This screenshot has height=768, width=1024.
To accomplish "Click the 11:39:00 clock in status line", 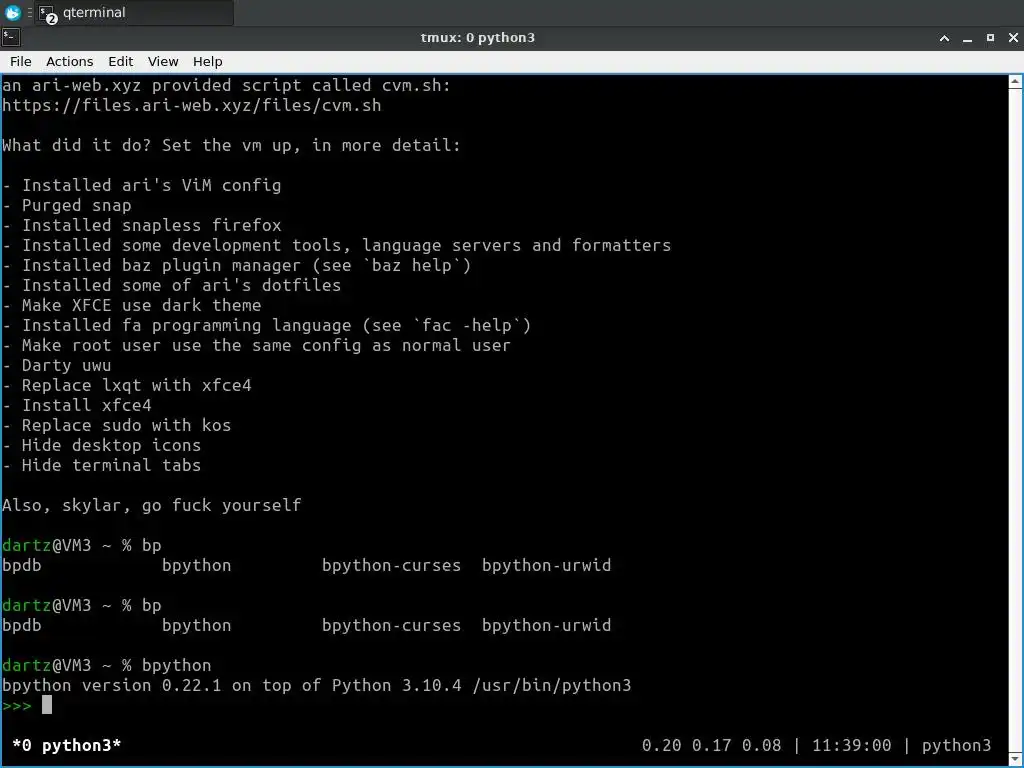I will click(x=852, y=745).
